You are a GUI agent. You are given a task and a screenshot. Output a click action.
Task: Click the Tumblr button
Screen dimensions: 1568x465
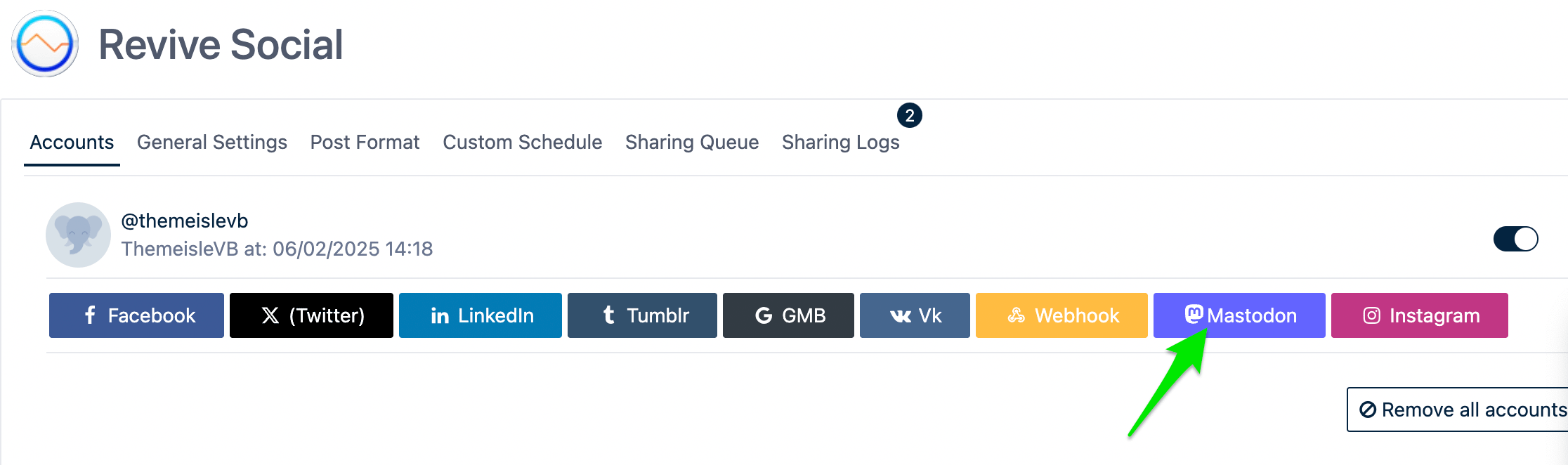[x=642, y=315]
